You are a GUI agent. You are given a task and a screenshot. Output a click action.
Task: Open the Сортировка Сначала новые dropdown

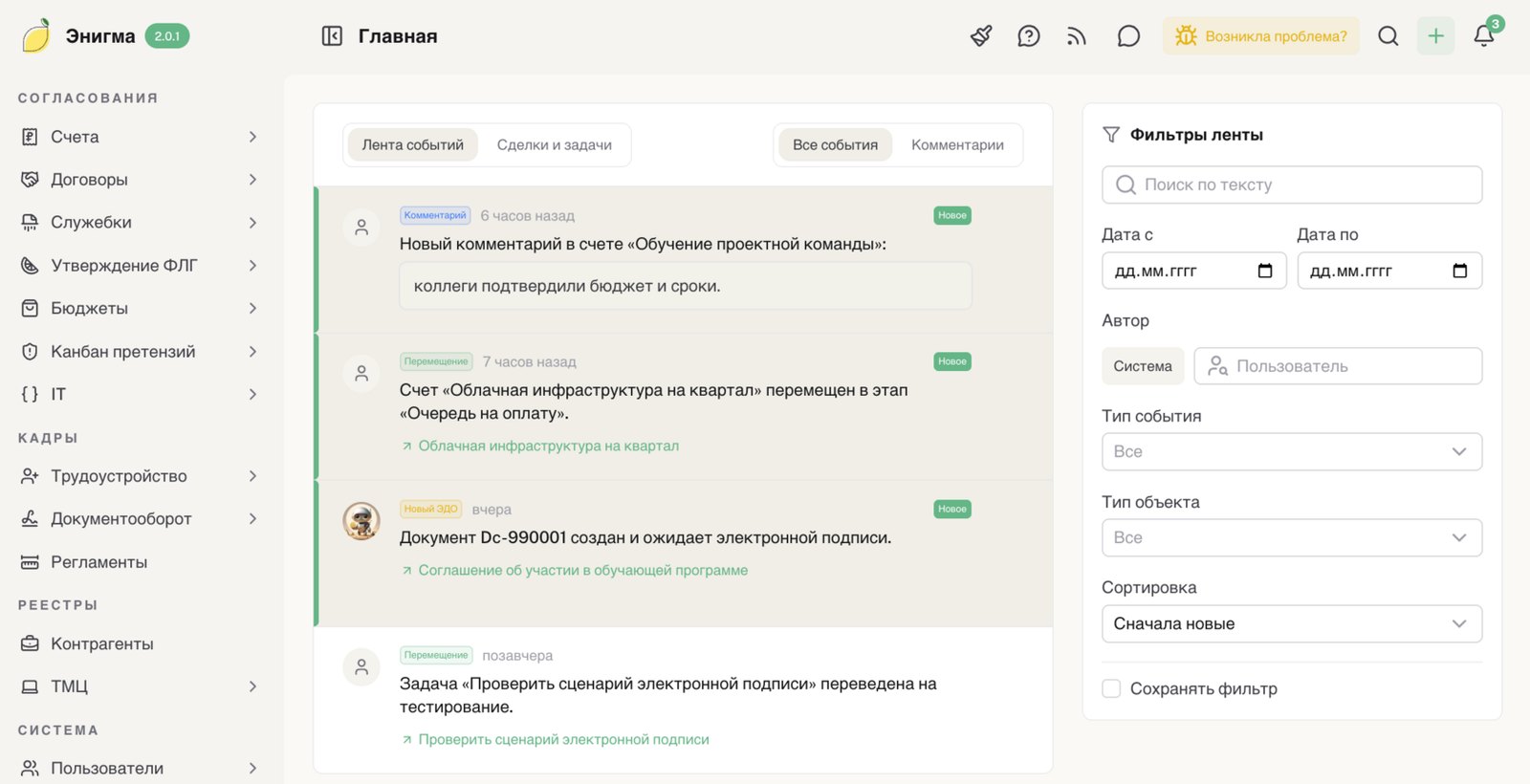(1292, 623)
